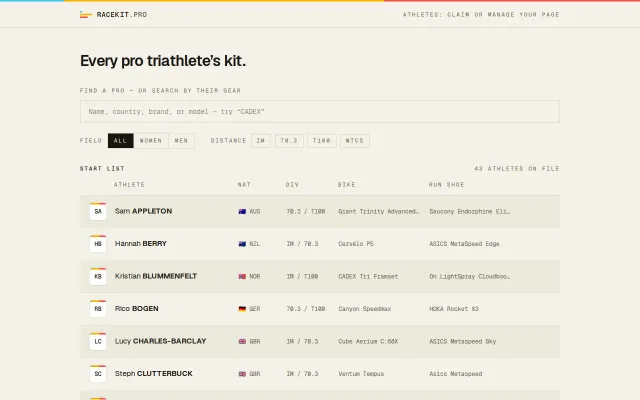
Task: Open Lucy Charles-Barclay's LC avatar badge
Action: [x=98, y=341]
